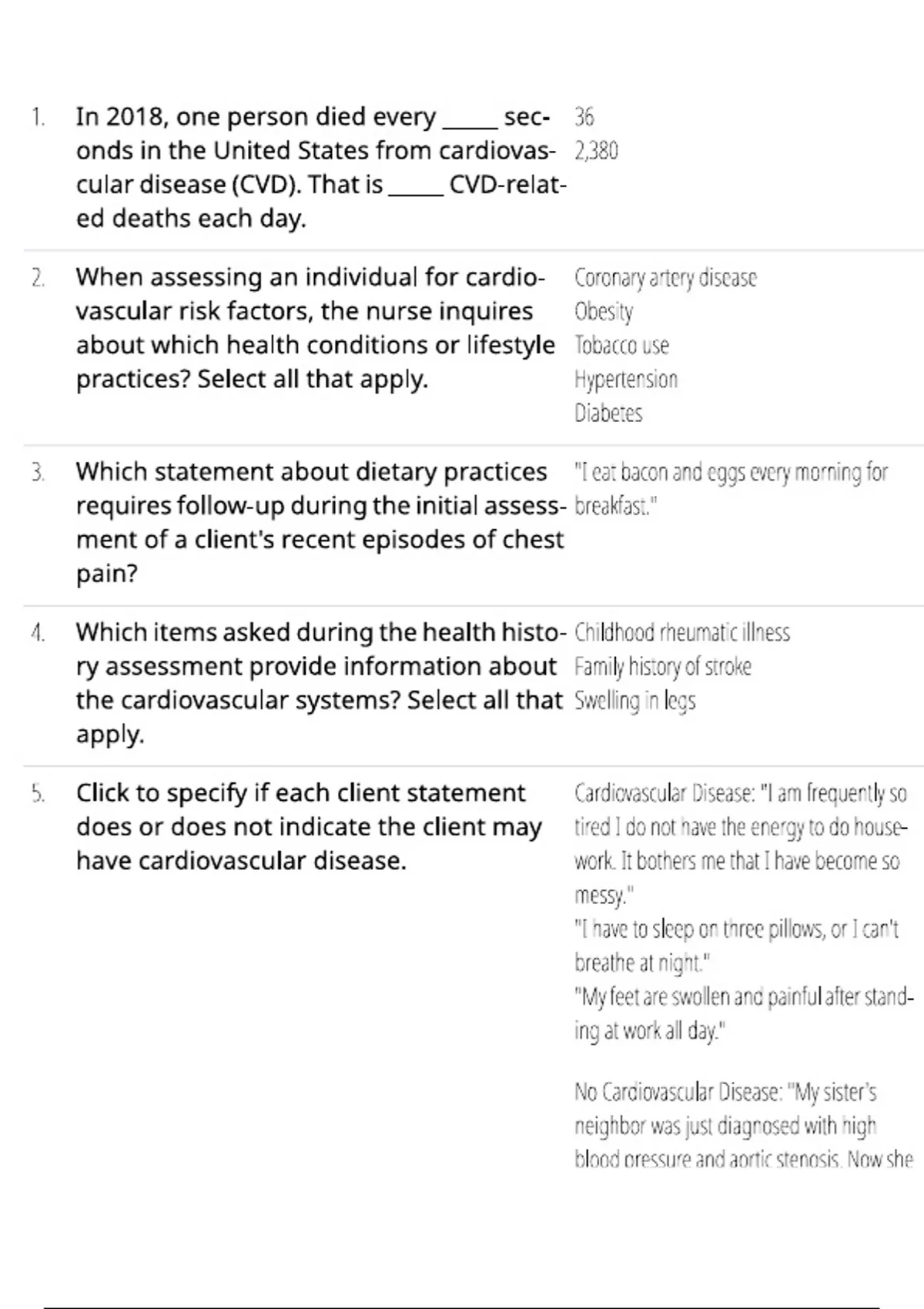Click the answer "2,380"
The width and height of the screenshot is (924, 1309).
pos(596,152)
